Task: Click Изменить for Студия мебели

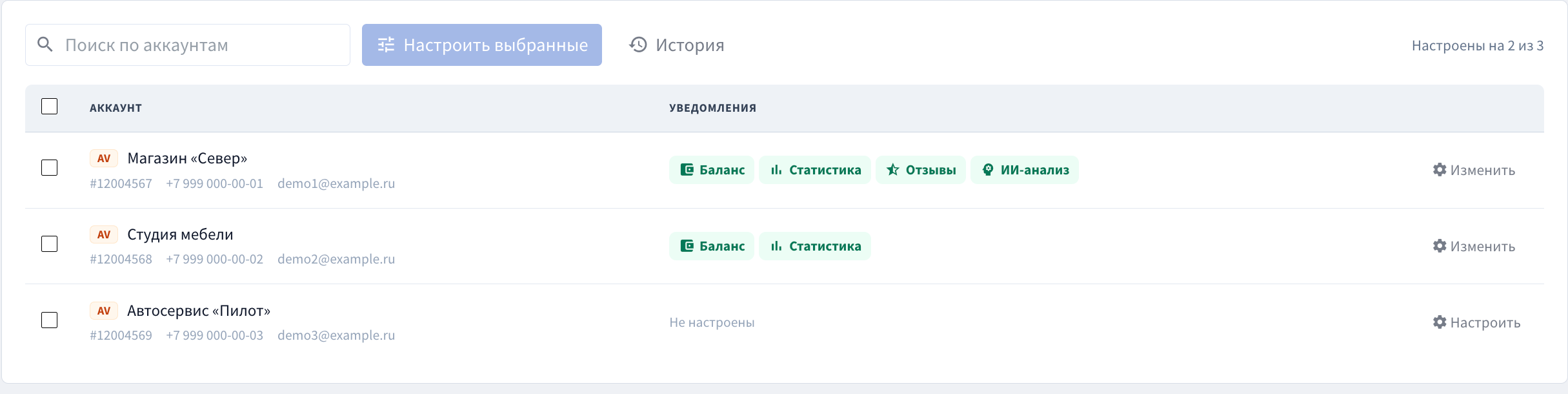Action: (x=1474, y=246)
